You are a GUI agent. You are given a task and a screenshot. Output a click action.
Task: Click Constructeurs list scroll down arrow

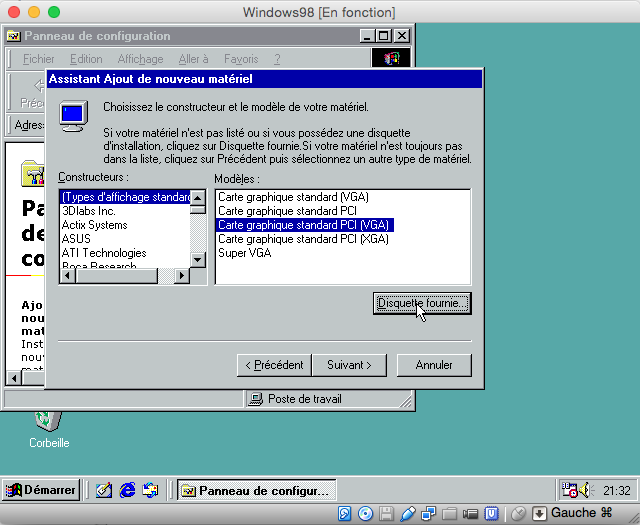click(x=198, y=260)
